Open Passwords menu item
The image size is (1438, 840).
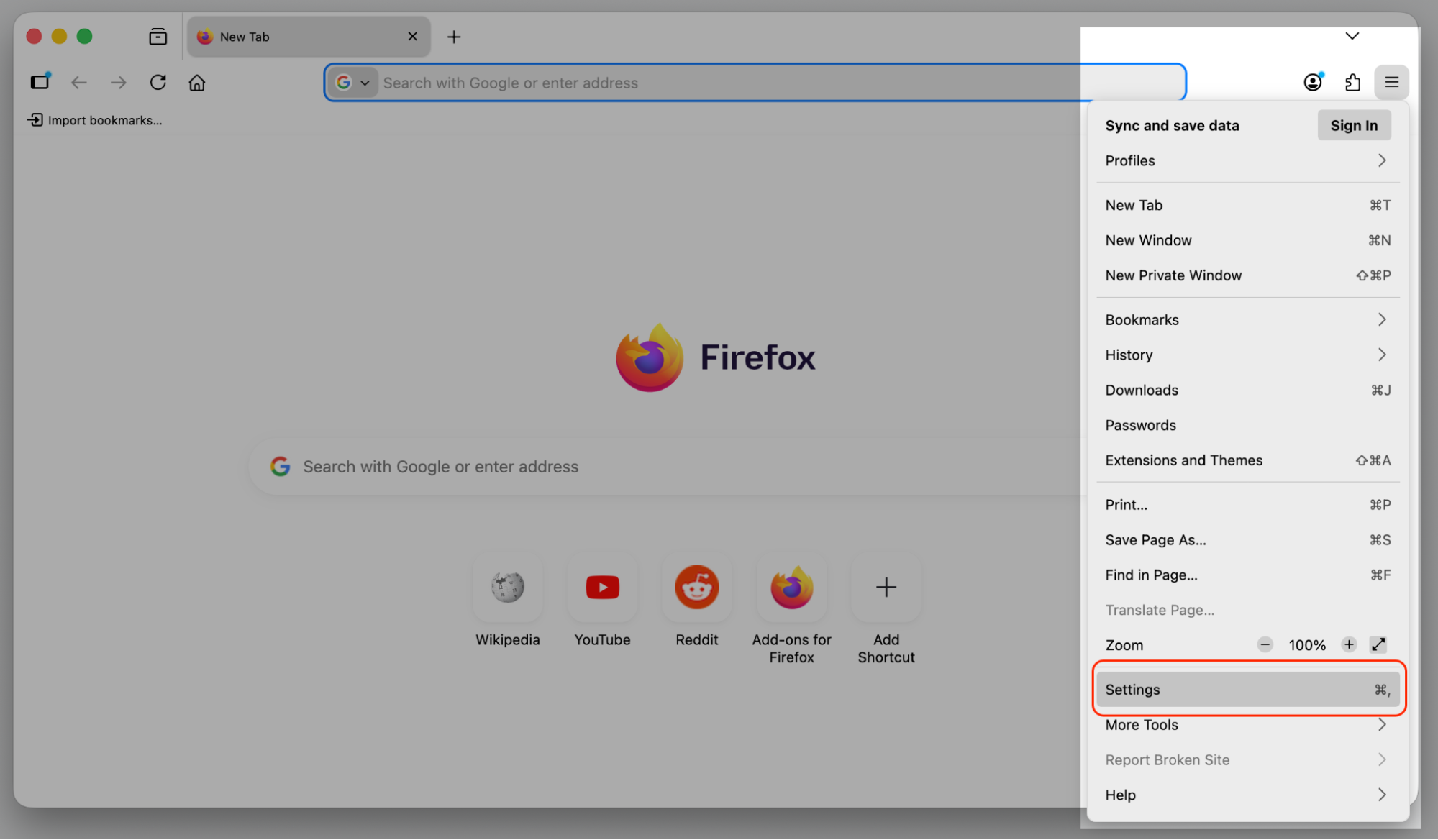point(1248,425)
